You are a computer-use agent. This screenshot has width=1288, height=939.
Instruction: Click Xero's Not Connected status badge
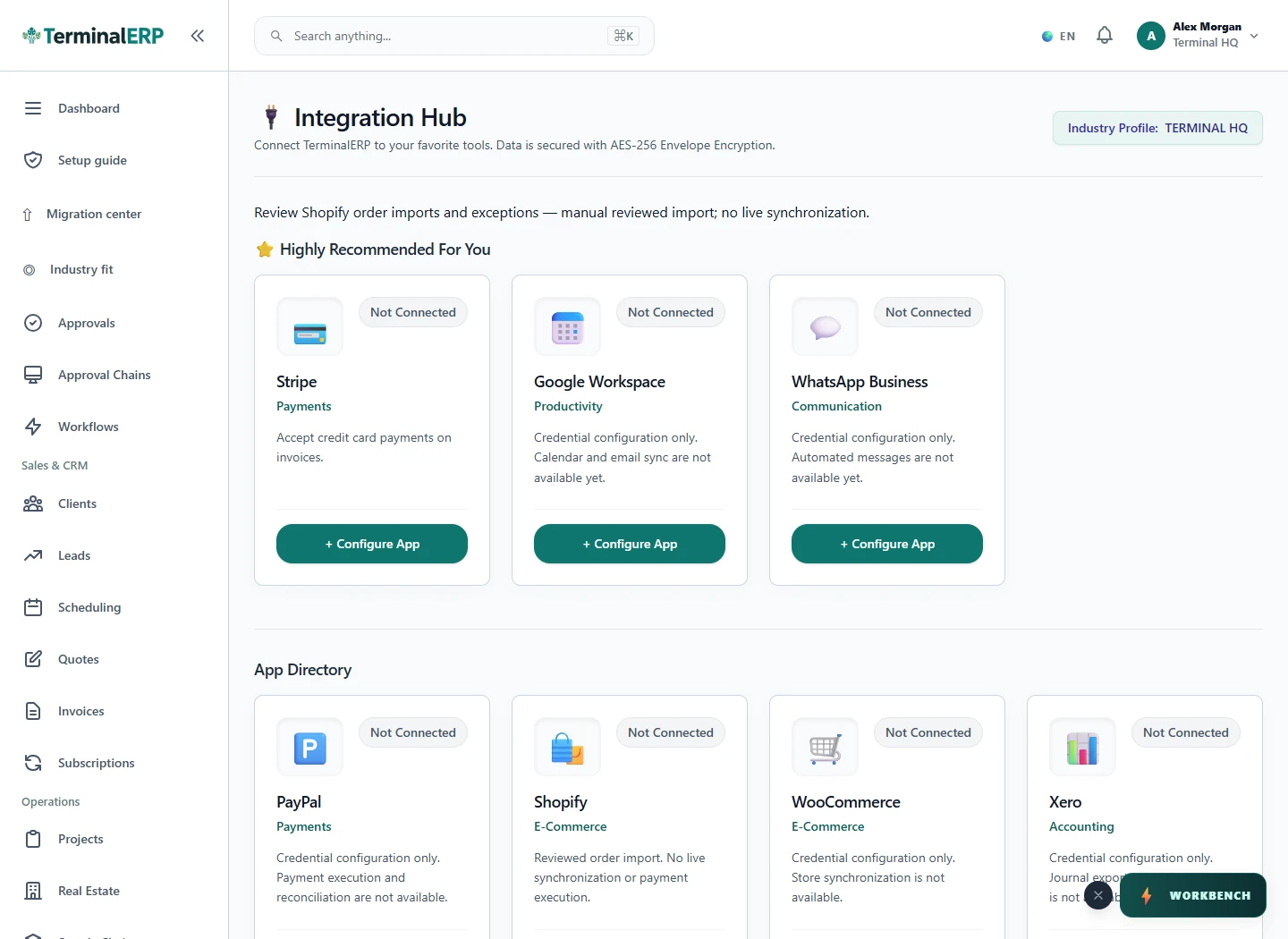[1186, 732]
